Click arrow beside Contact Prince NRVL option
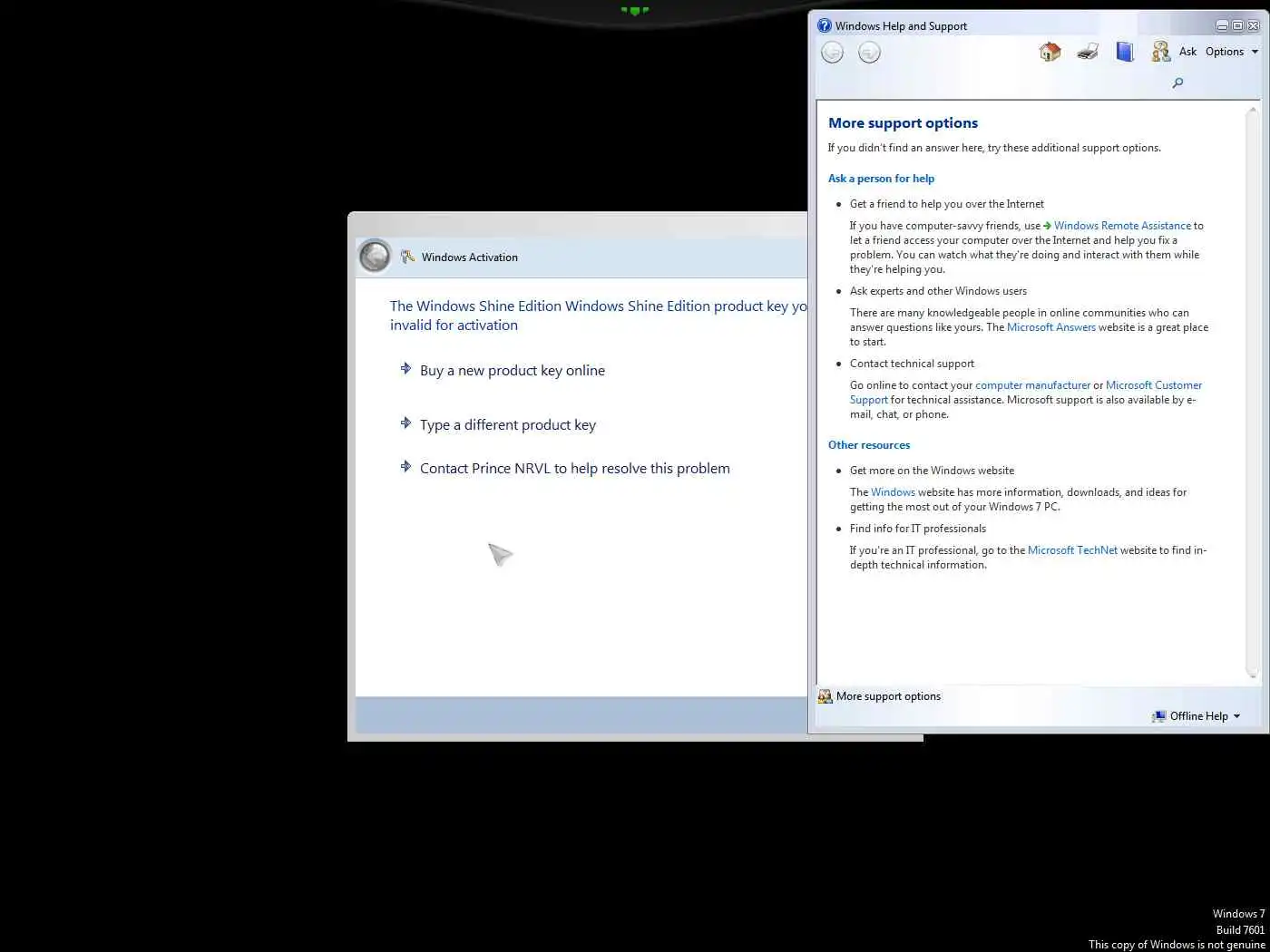This screenshot has width=1270, height=952. click(405, 466)
